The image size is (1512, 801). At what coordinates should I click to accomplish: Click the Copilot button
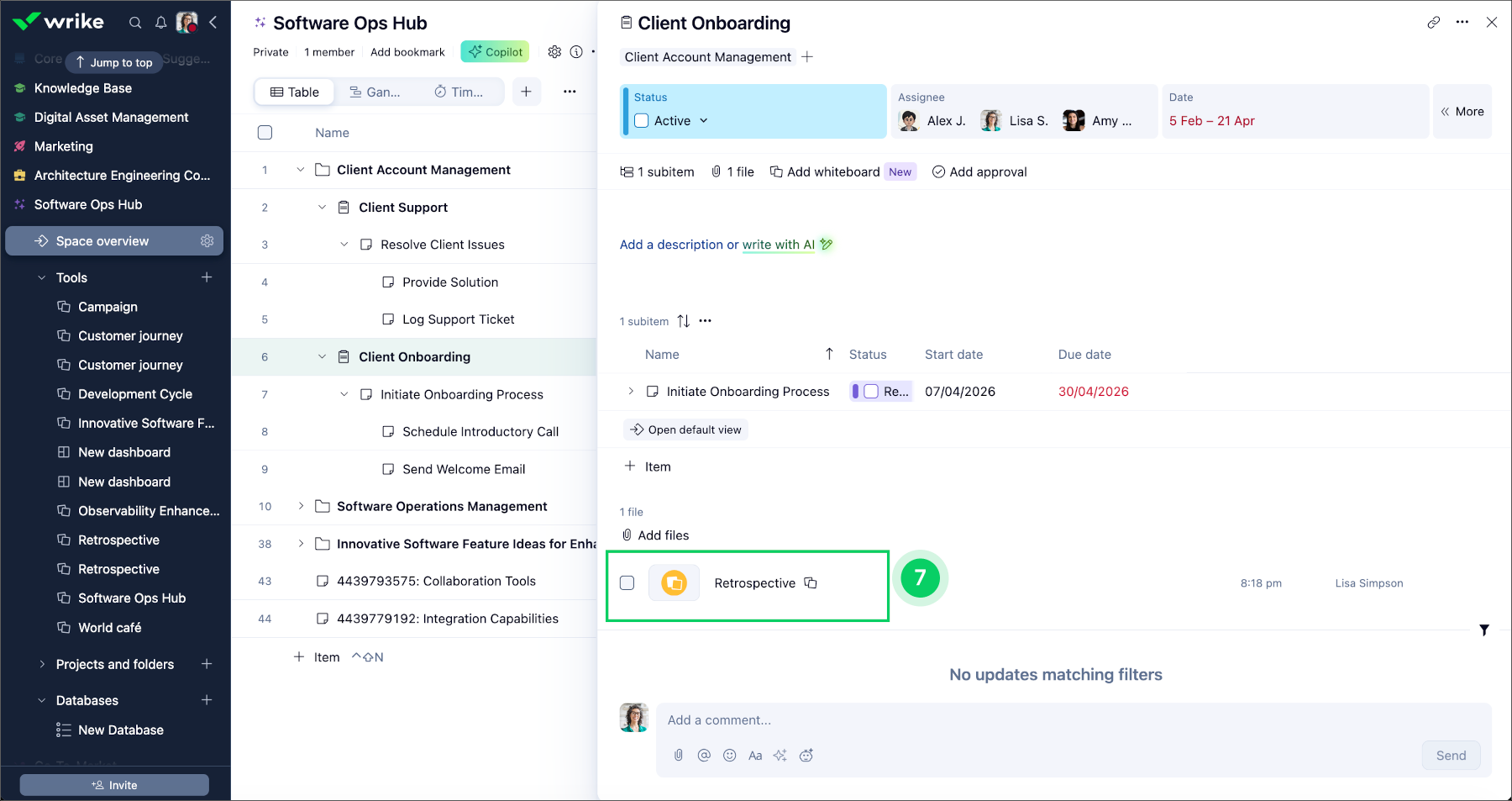[496, 52]
